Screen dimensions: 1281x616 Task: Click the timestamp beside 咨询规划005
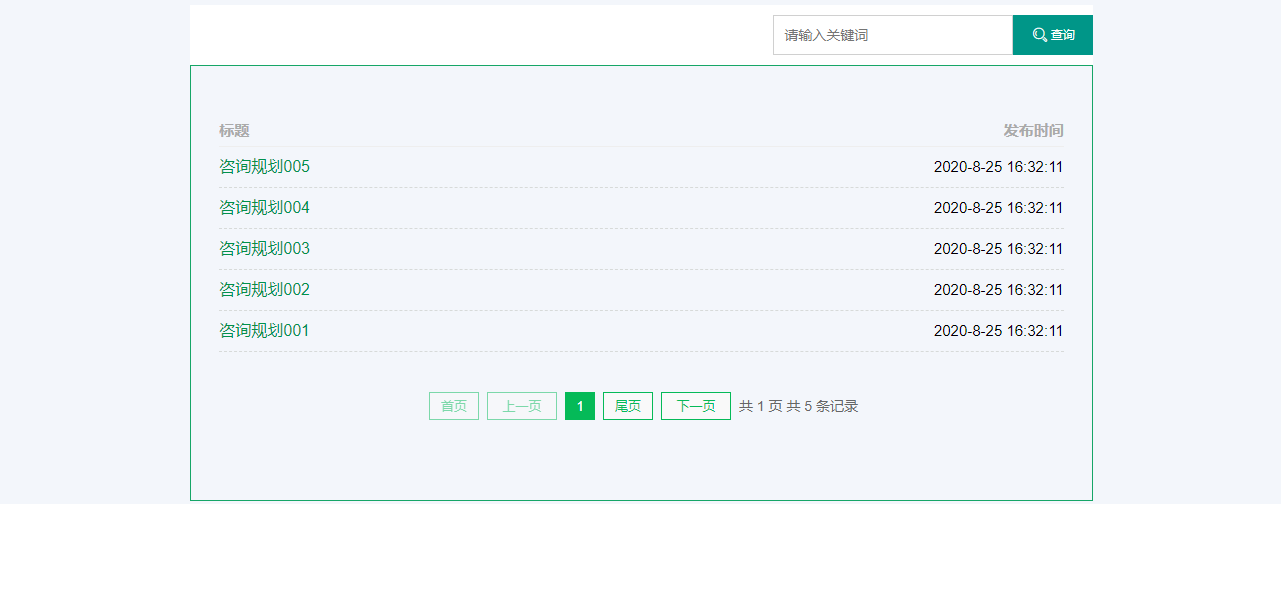[998, 167]
